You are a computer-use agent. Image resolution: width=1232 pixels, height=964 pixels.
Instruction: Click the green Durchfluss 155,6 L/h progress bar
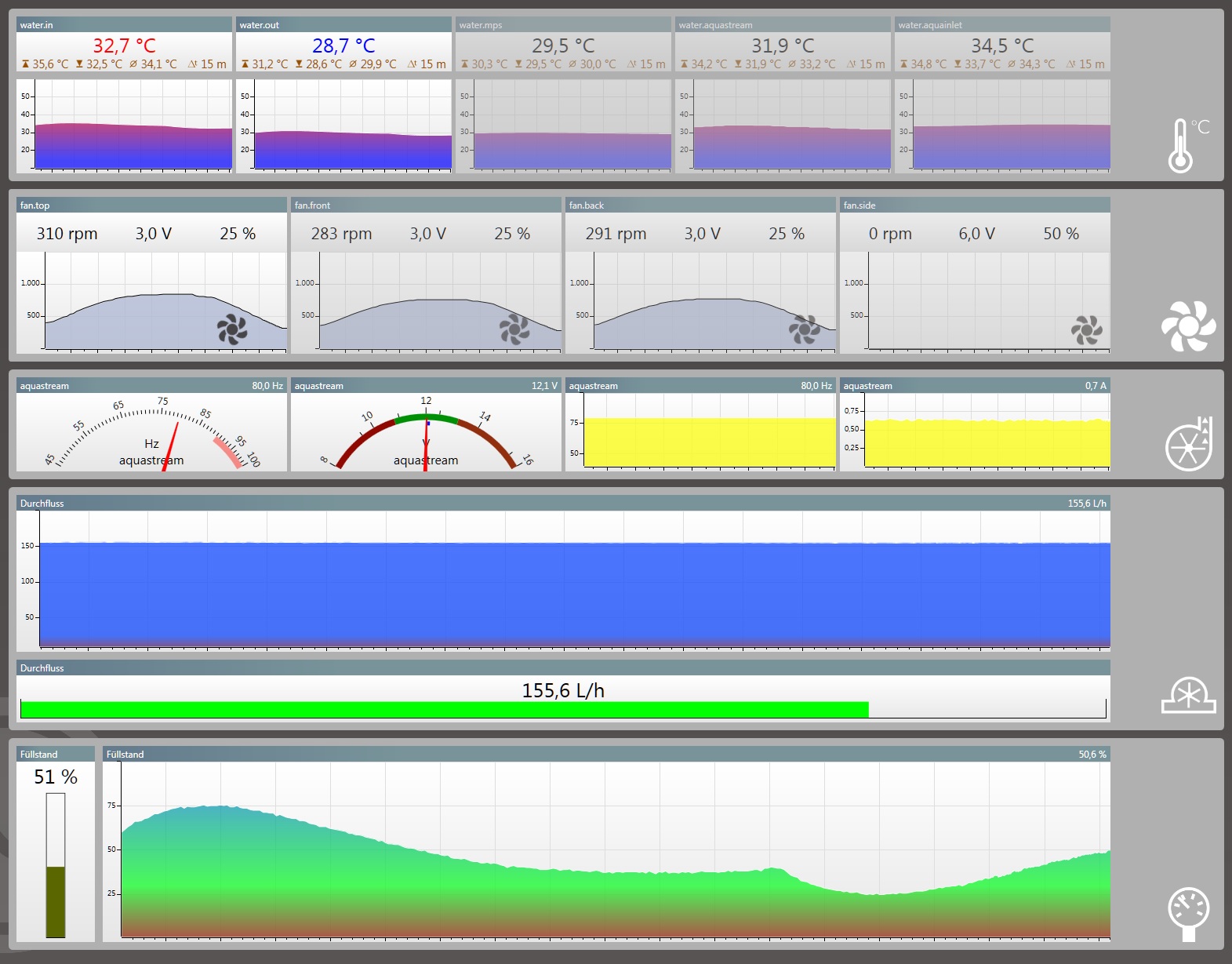pos(444,710)
